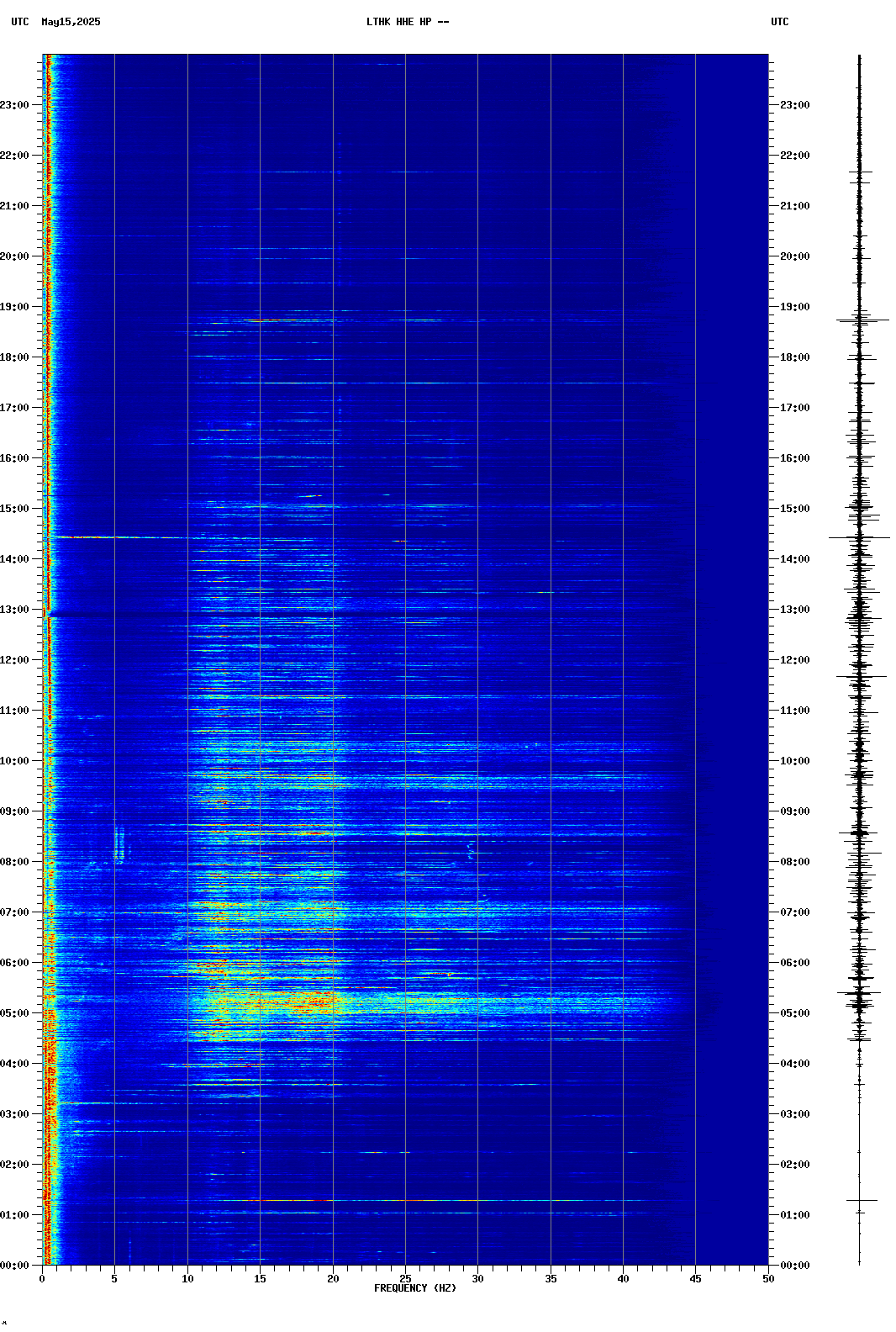Click 10:00 on the right time axis
The height and width of the screenshot is (1332, 896).
tap(795, 761)
